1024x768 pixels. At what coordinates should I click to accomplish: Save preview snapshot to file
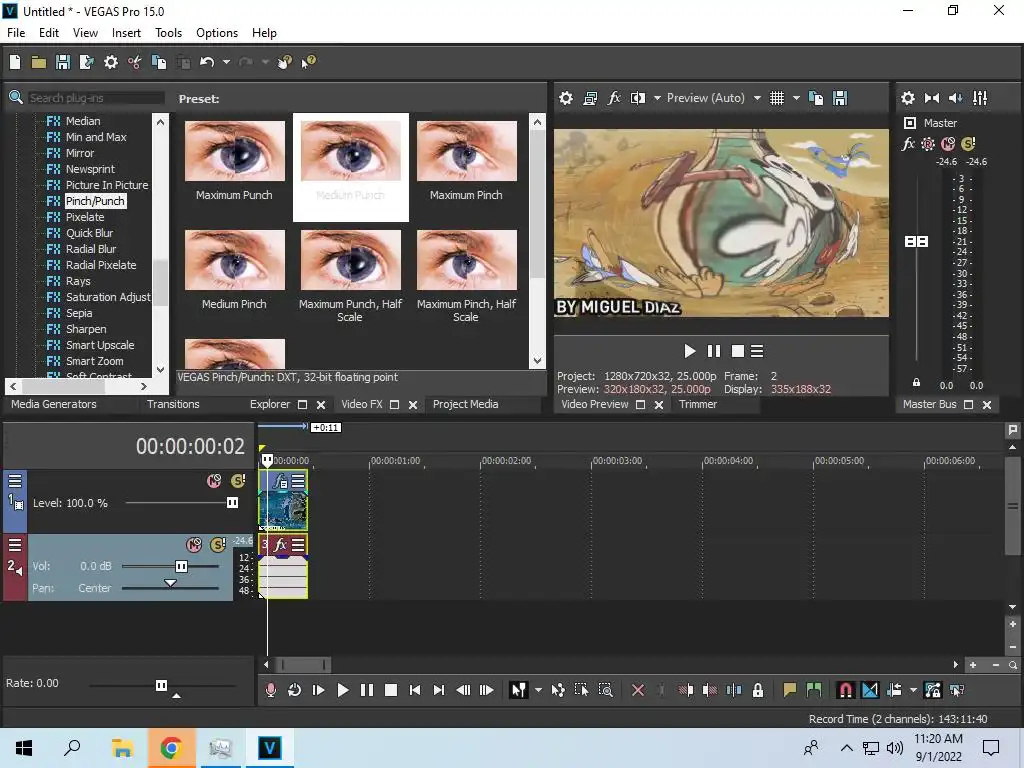coord(840,98)
